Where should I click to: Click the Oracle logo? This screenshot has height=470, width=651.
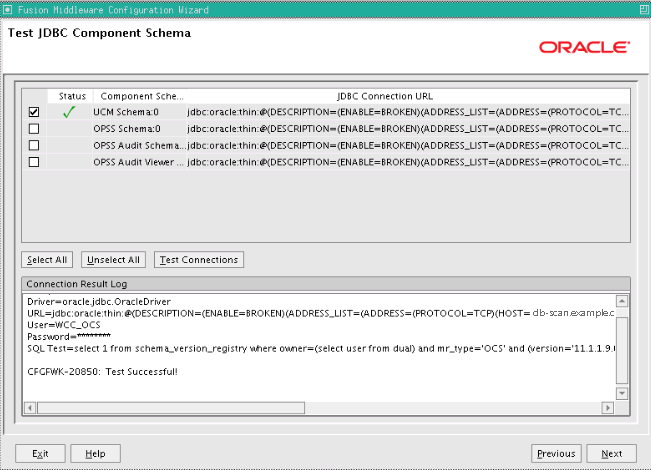[x=585, y=47]
